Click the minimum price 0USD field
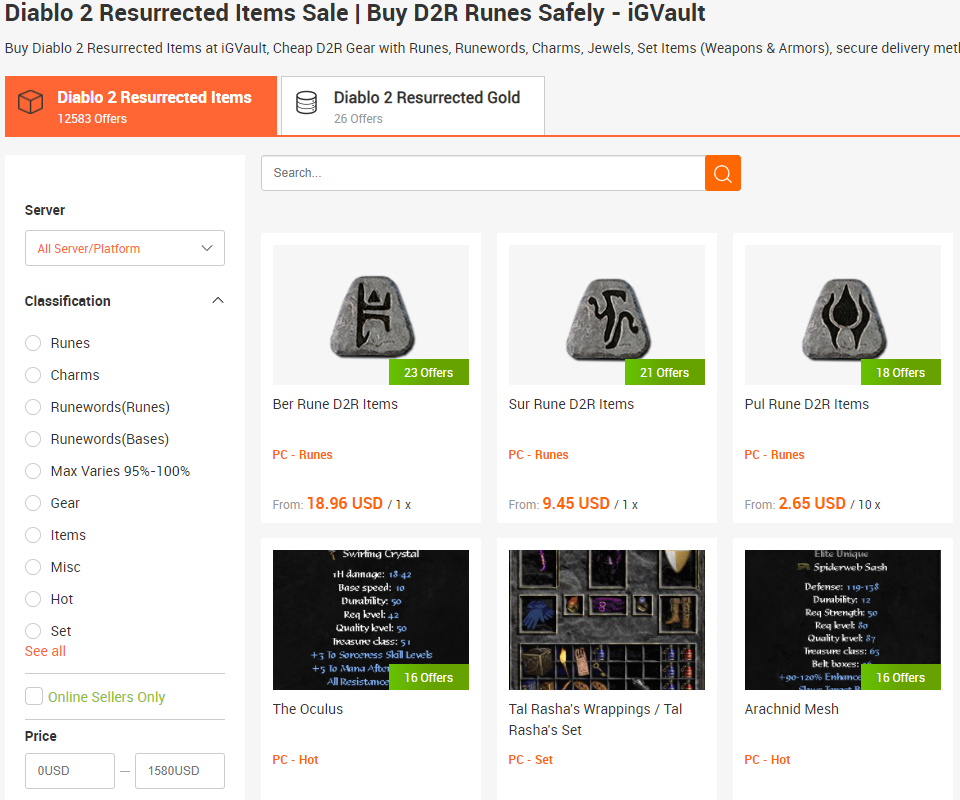The width and height of the screenshot is (960, 800). tap(70, 771)
